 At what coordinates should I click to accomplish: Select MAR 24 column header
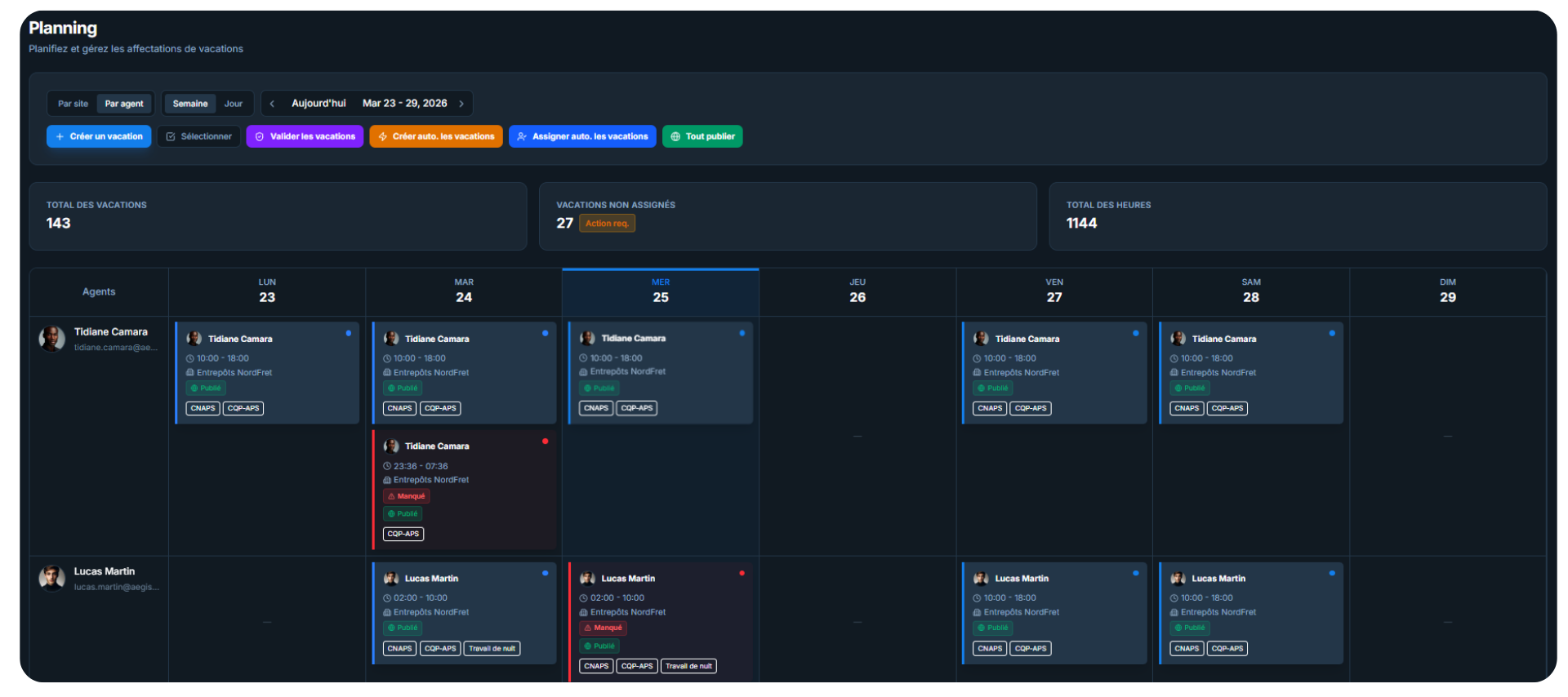[464, 291]
